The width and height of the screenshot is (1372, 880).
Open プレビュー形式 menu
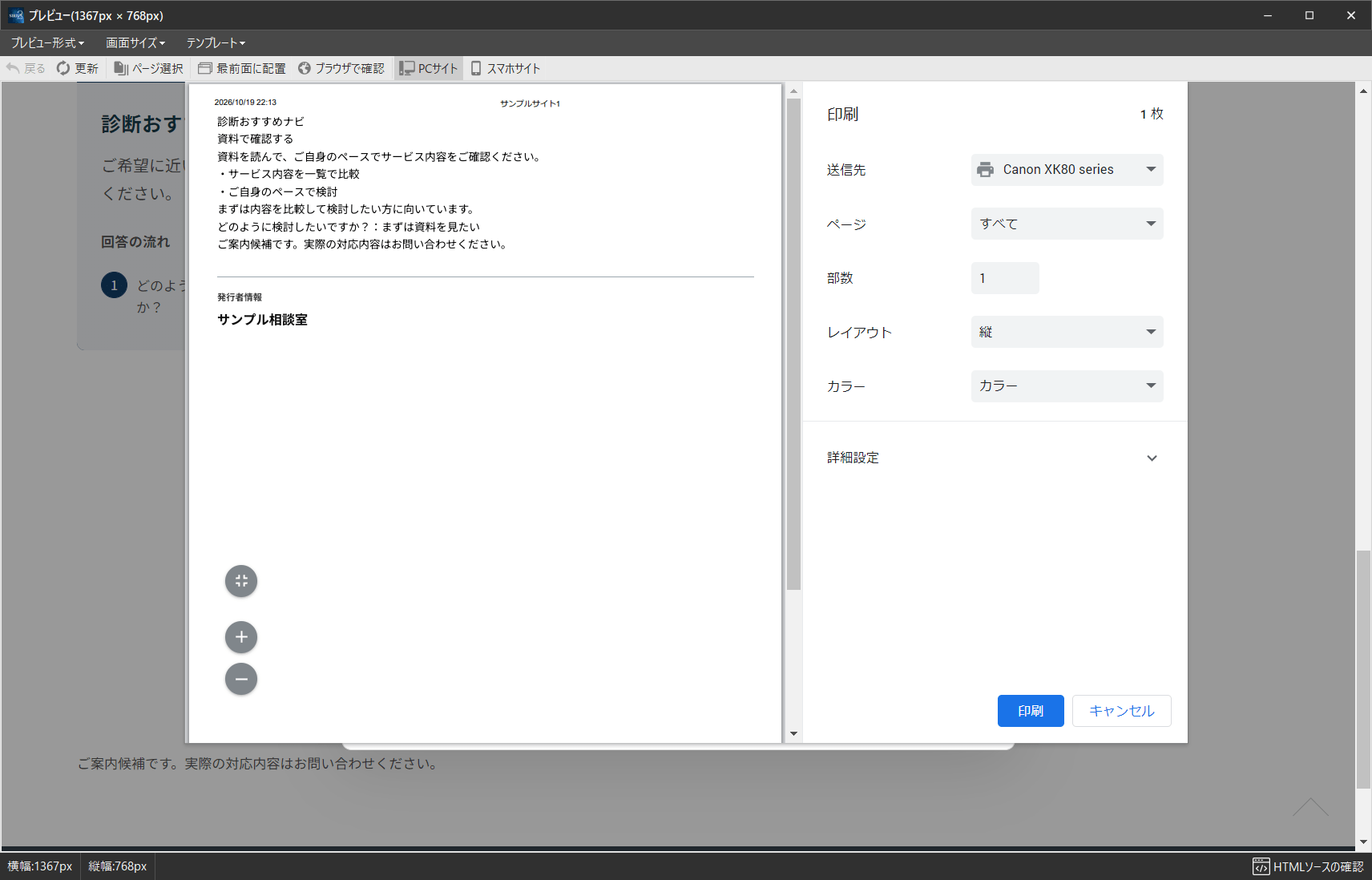47,42
